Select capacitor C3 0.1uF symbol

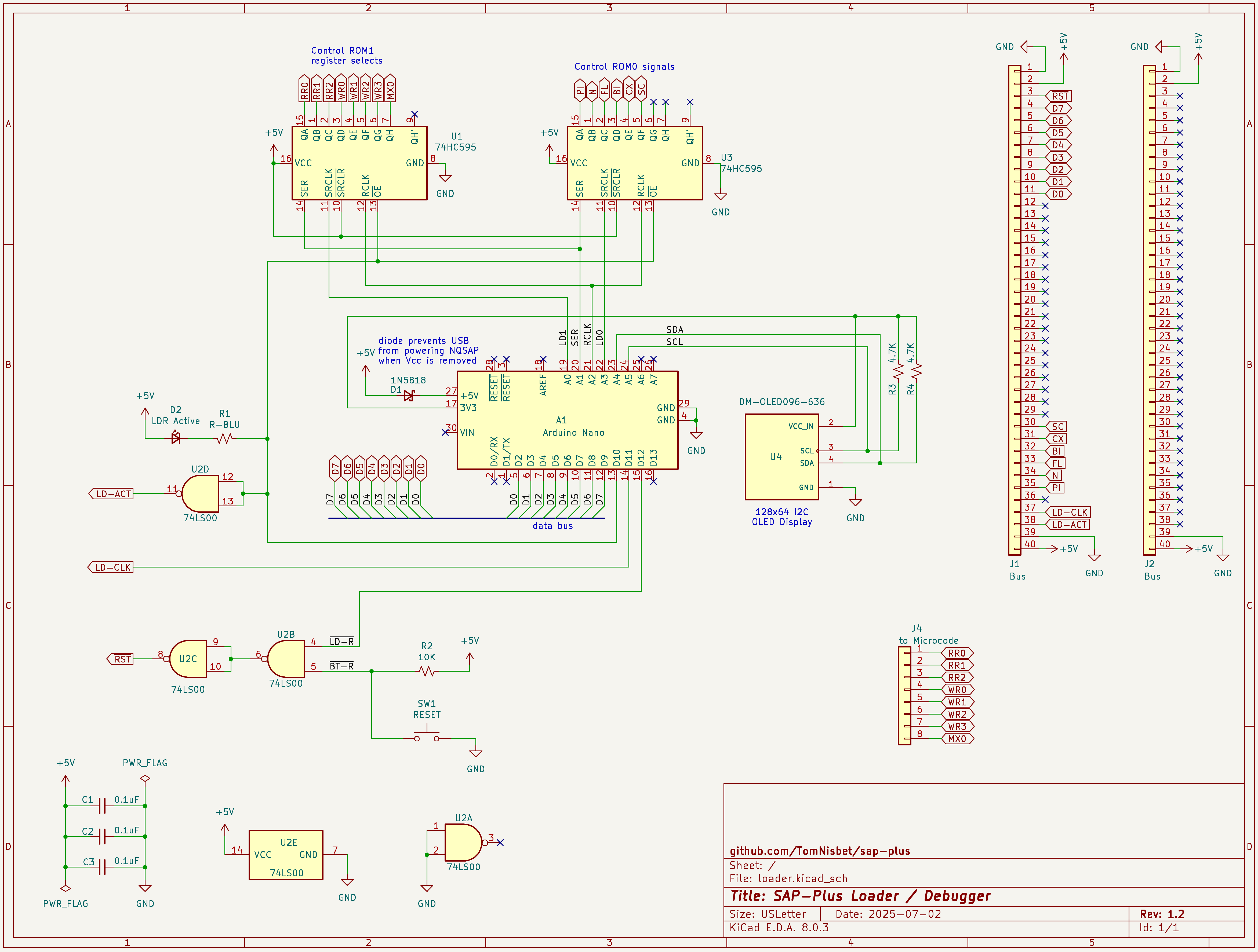102,867
